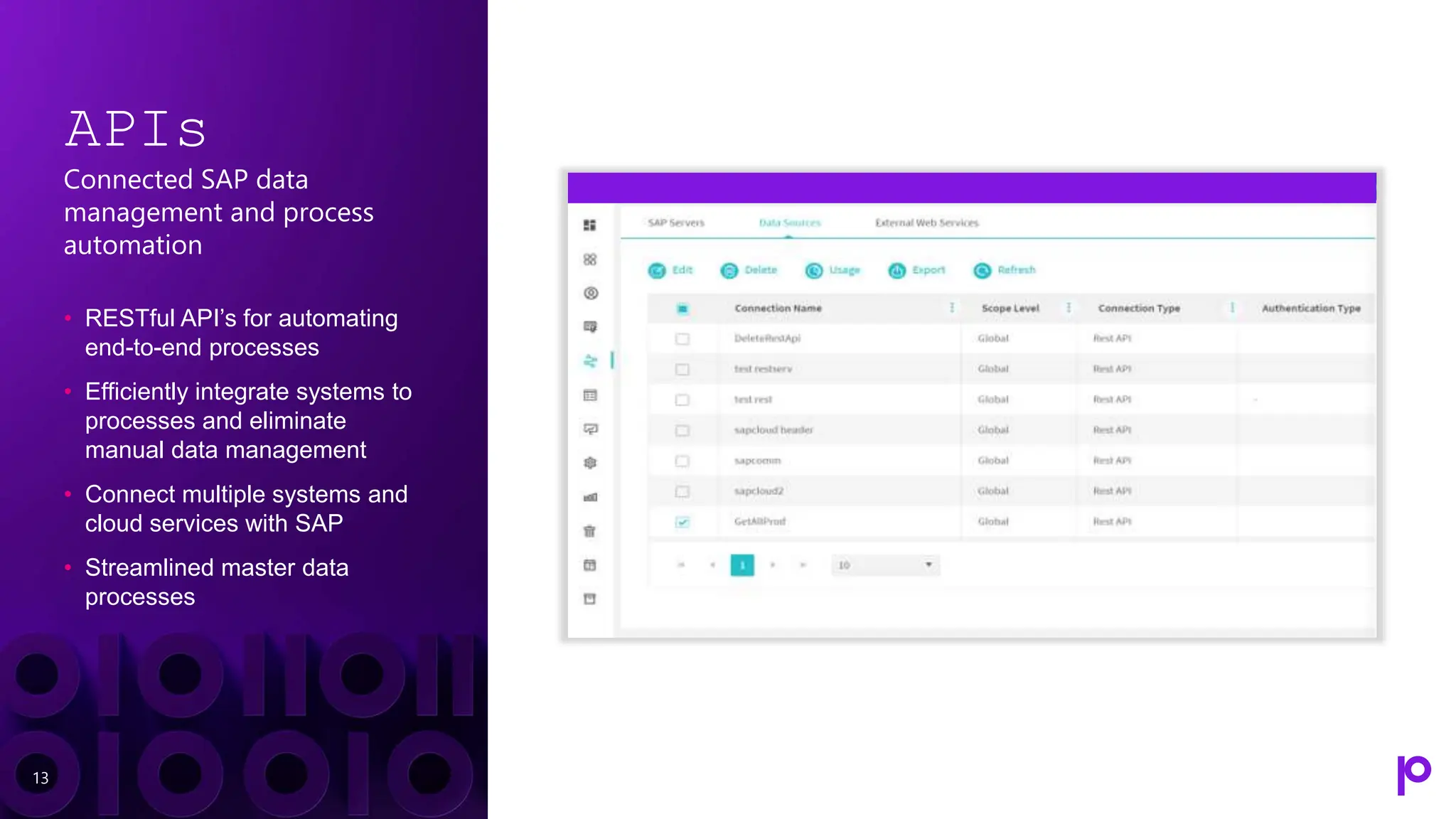
Task: Switch to the SAP Servers tab
Action: click(x=676, y=223)
